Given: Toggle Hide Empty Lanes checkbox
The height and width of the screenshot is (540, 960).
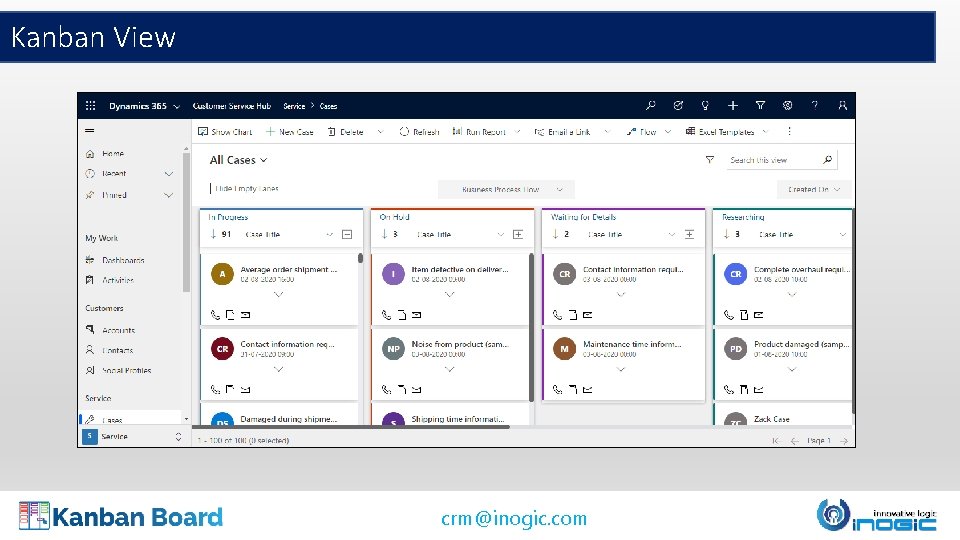Looking at the screenshot, I should click(211, 189).
